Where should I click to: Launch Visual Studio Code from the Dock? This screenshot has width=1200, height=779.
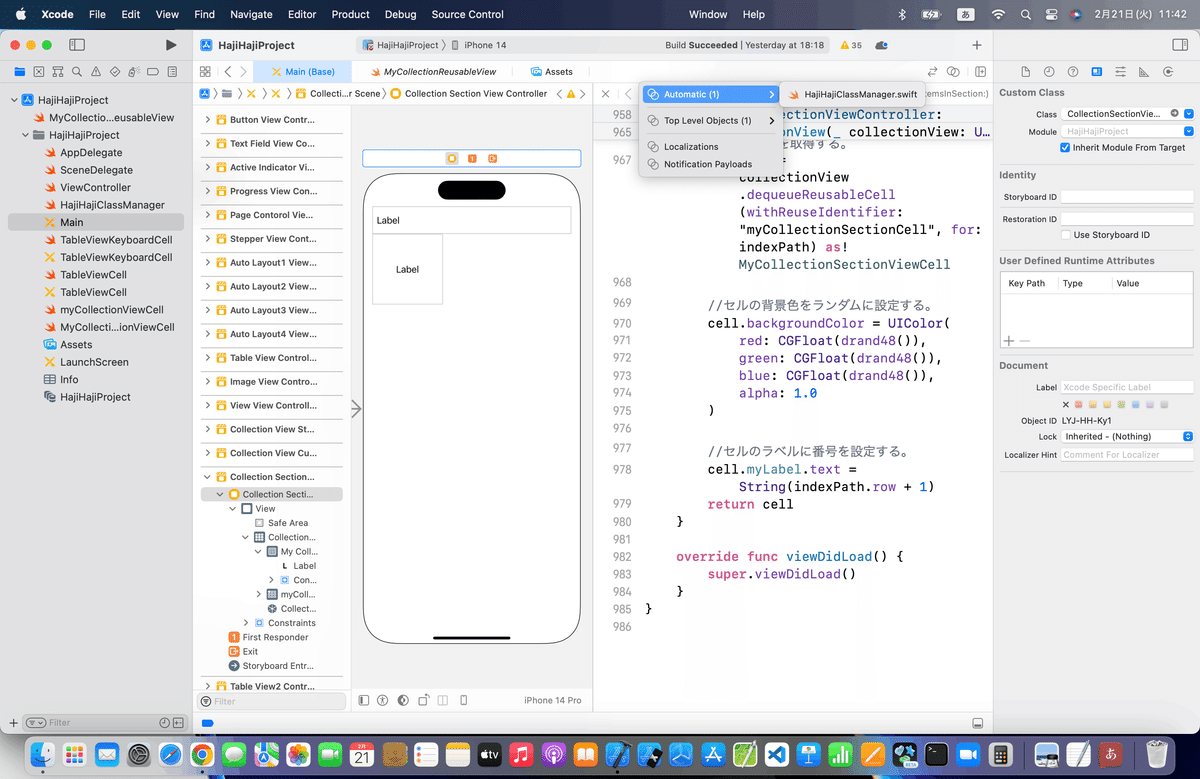click(777, 754)
